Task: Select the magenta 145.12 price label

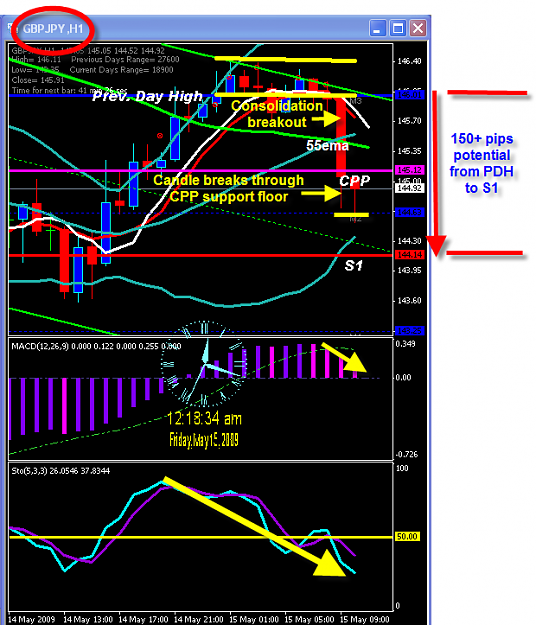Action: point(409,170)
